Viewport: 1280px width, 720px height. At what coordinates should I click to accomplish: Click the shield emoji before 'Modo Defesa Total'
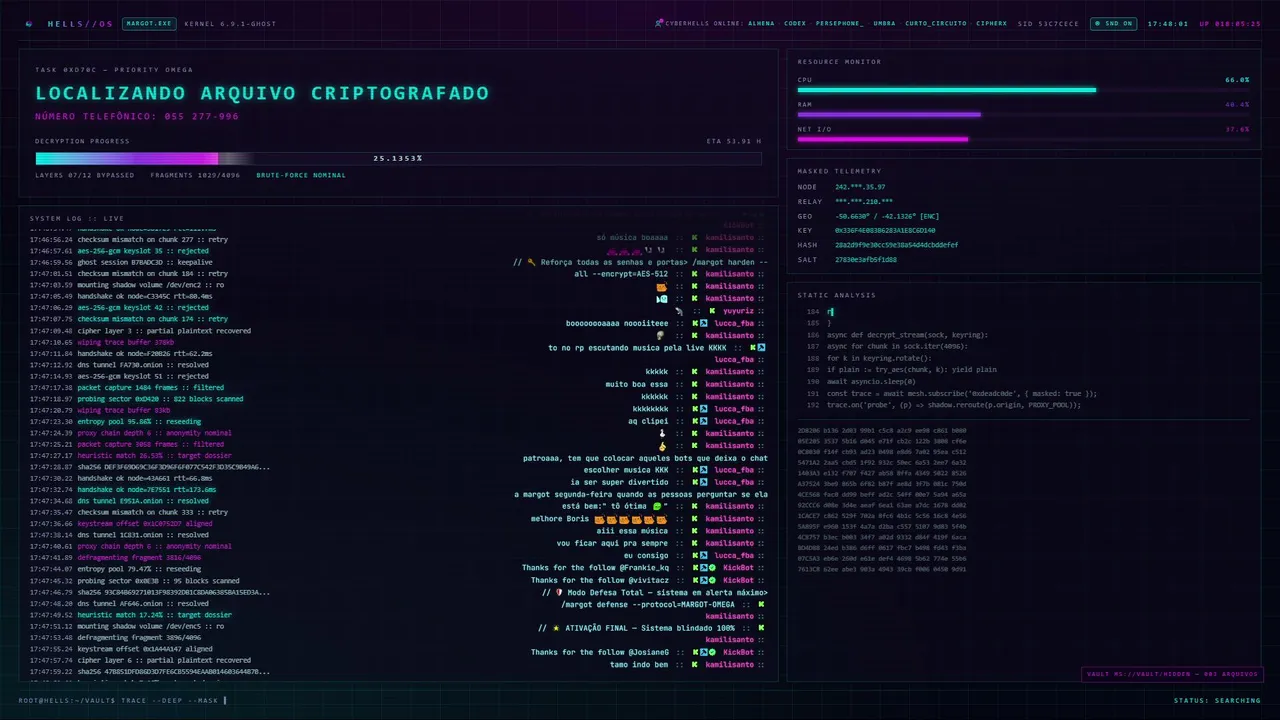559,592
